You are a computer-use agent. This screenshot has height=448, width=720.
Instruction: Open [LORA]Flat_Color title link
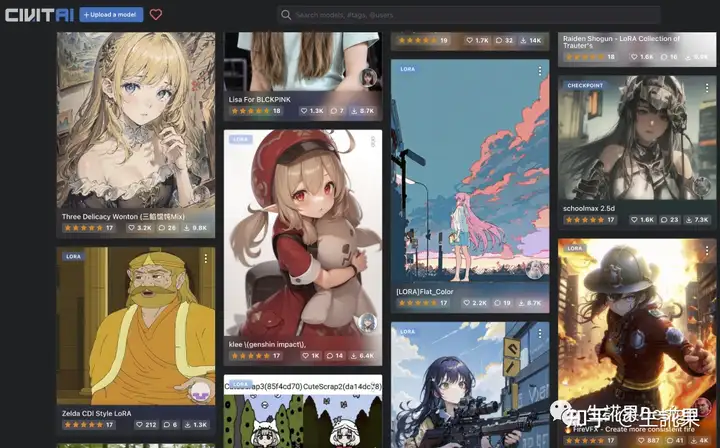point(425,291)
